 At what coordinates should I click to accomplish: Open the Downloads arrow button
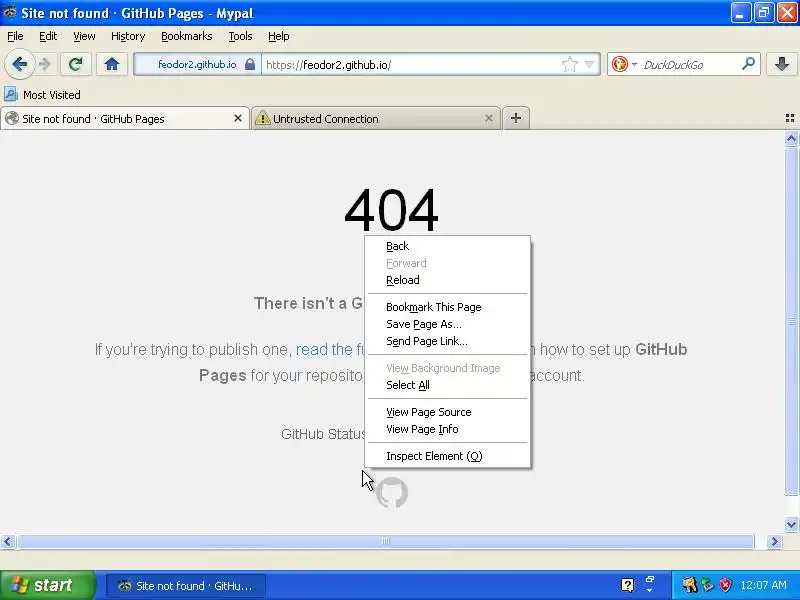[782, 64]
